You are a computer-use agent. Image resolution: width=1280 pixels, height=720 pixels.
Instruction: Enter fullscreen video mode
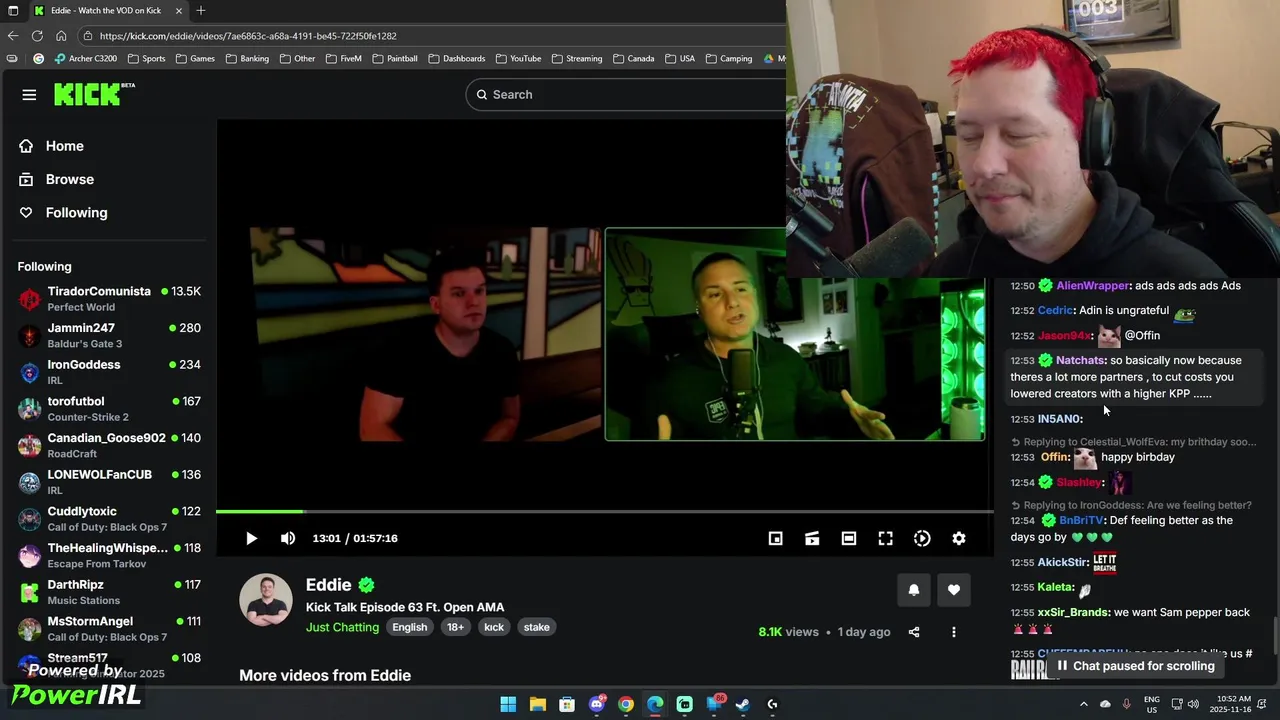click(x=886, y=538)
